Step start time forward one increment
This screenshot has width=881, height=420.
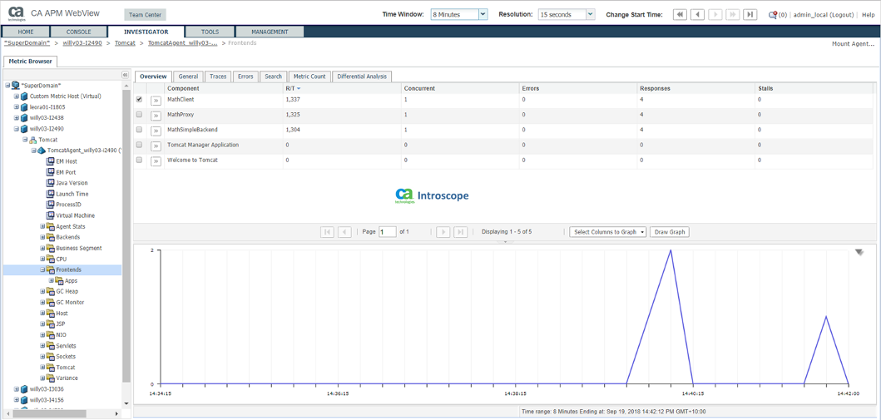click(715, 15)
